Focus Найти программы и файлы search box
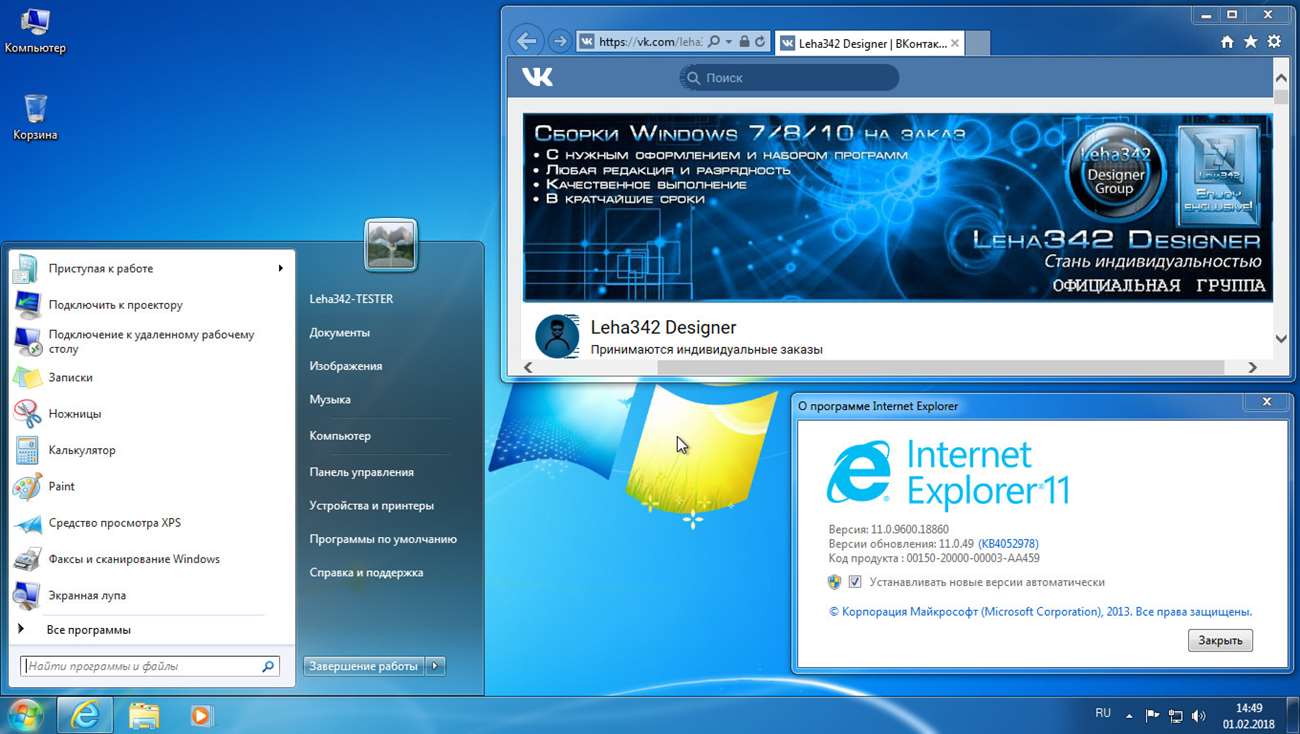 click(x=149, y=666)
